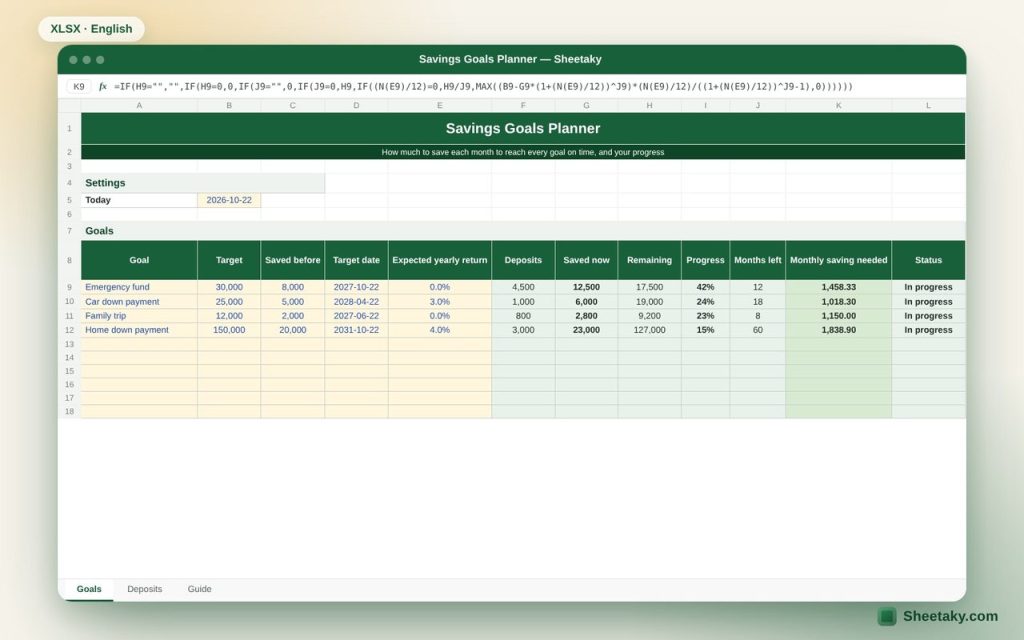Select column header E

[440, 105]
